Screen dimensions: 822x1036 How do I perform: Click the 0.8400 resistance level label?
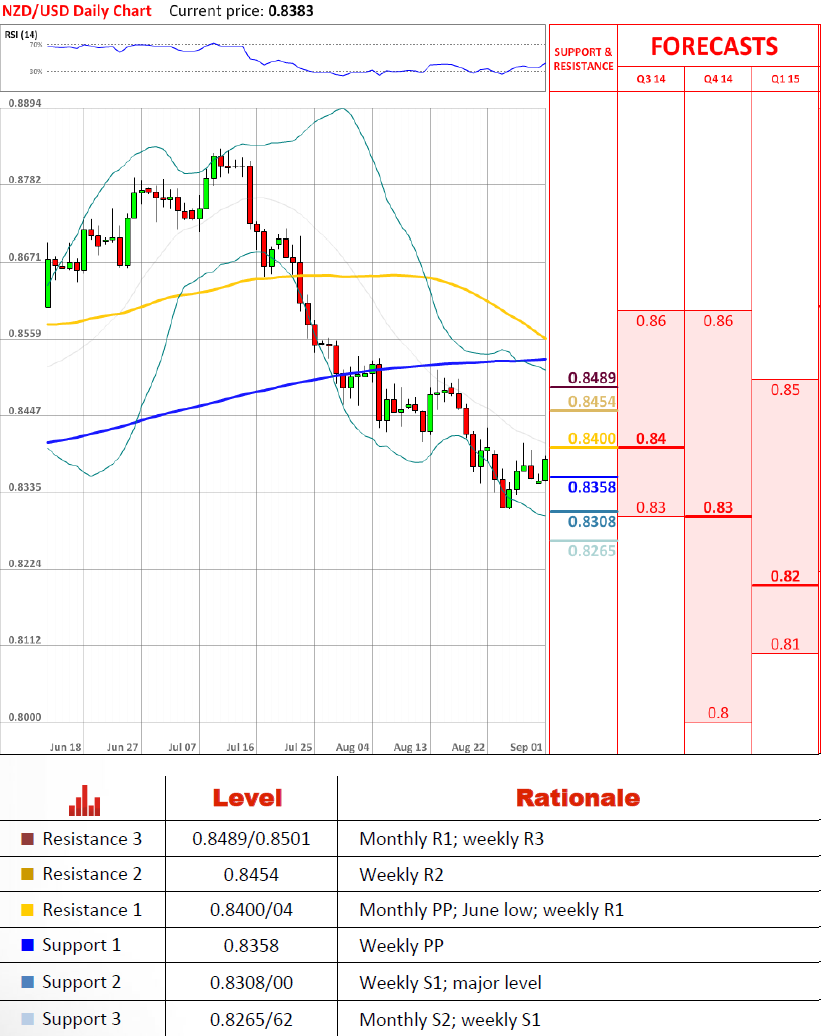pyautogui.click(x=592, y=439)
